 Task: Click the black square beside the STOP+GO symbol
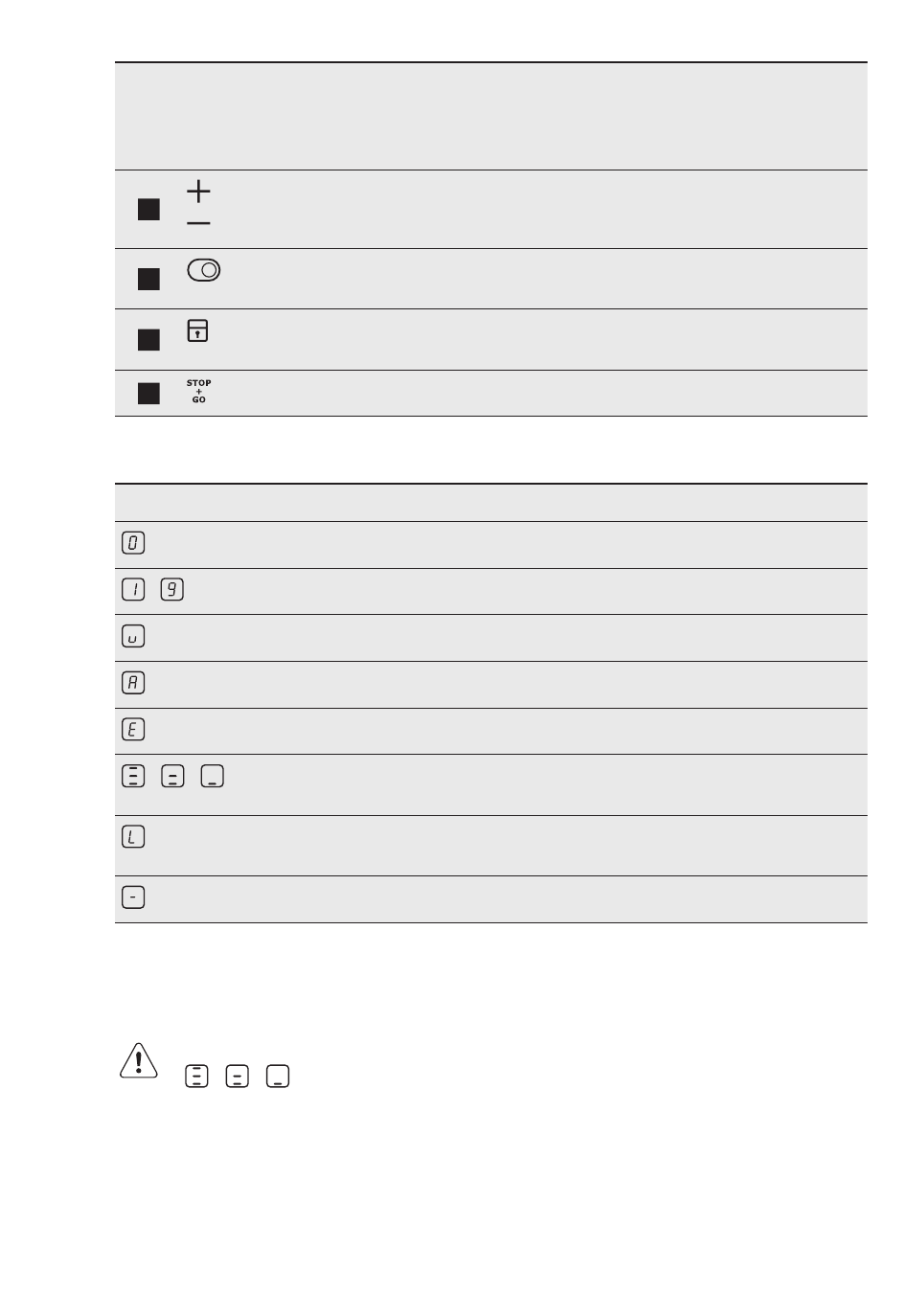(148, 394)
